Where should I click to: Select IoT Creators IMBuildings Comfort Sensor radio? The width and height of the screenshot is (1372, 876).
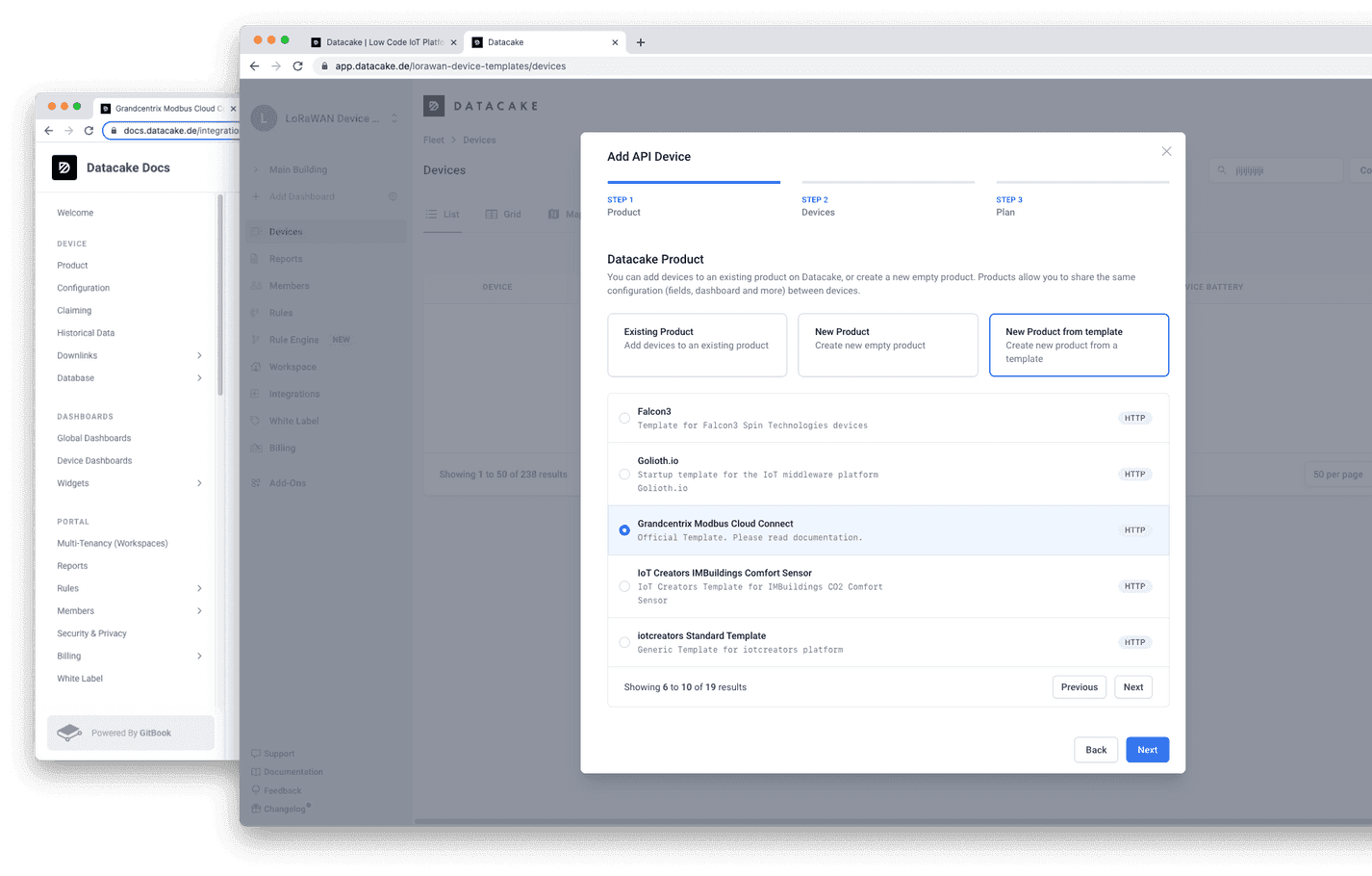click(x=624, y=586)
